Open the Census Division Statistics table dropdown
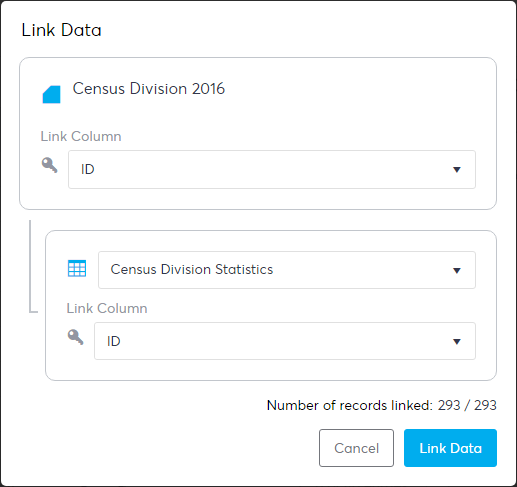517x487 pixels. [287, 270]
